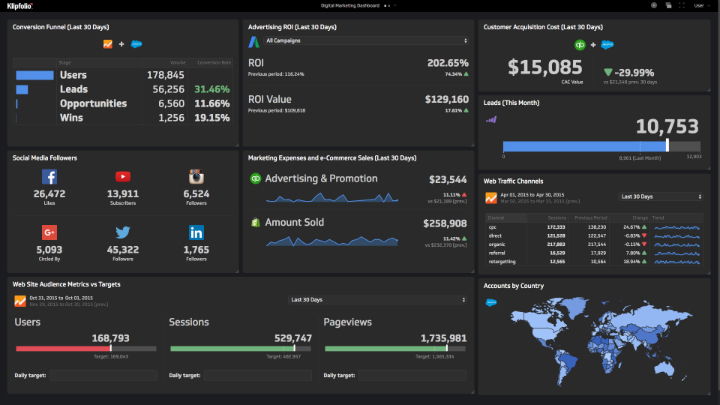Viewport: 720px width, 405px height.
Task: Click the Sessions Daily target input field
Action: 258,376
